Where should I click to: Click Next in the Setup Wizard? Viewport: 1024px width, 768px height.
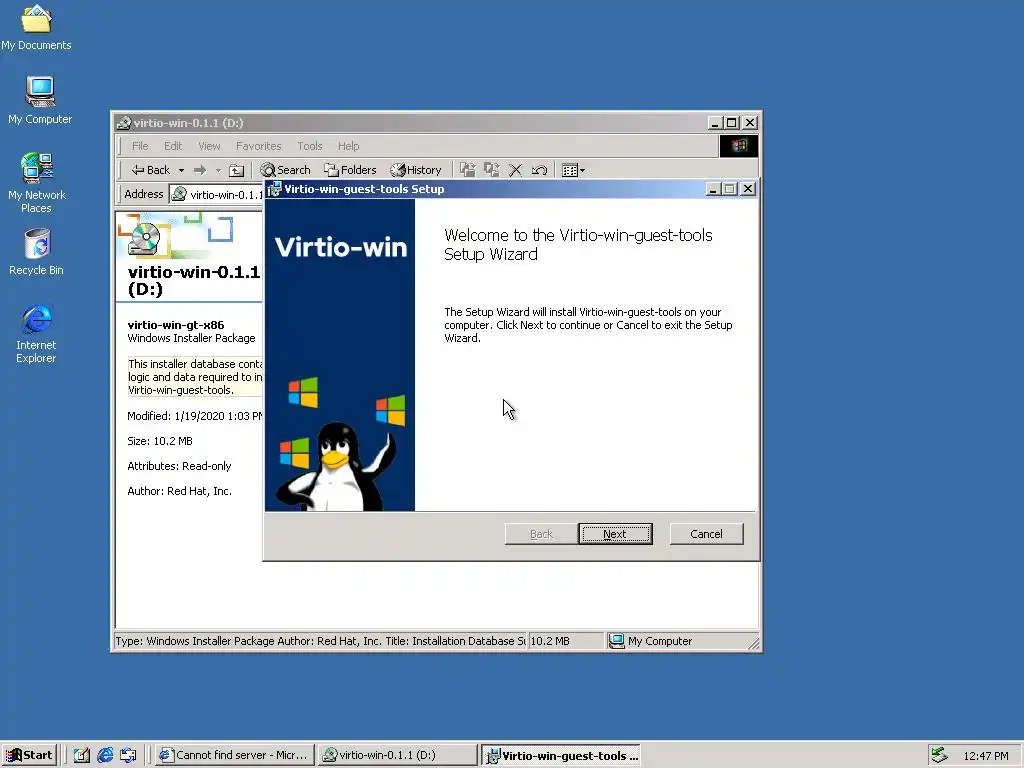tap(615, 534)
